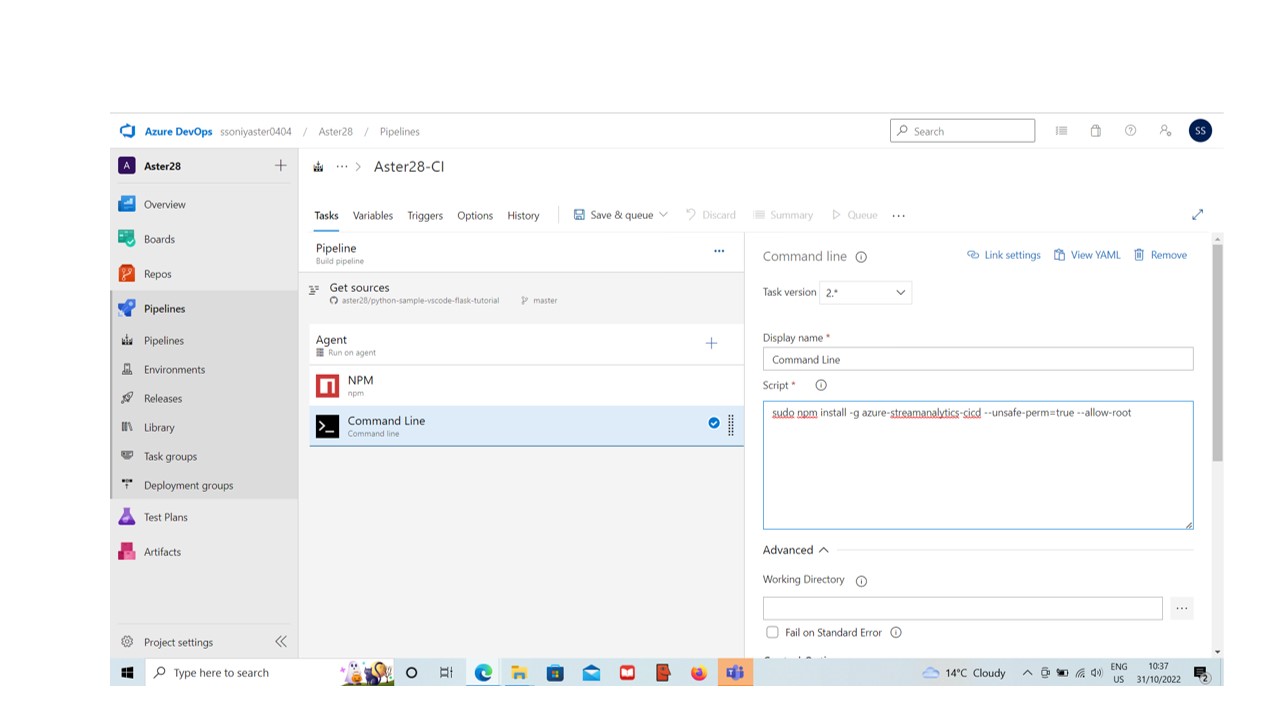Open Windows Start menu
Image resolution: width=1280 pixels, height=720 pixels.
127,673
